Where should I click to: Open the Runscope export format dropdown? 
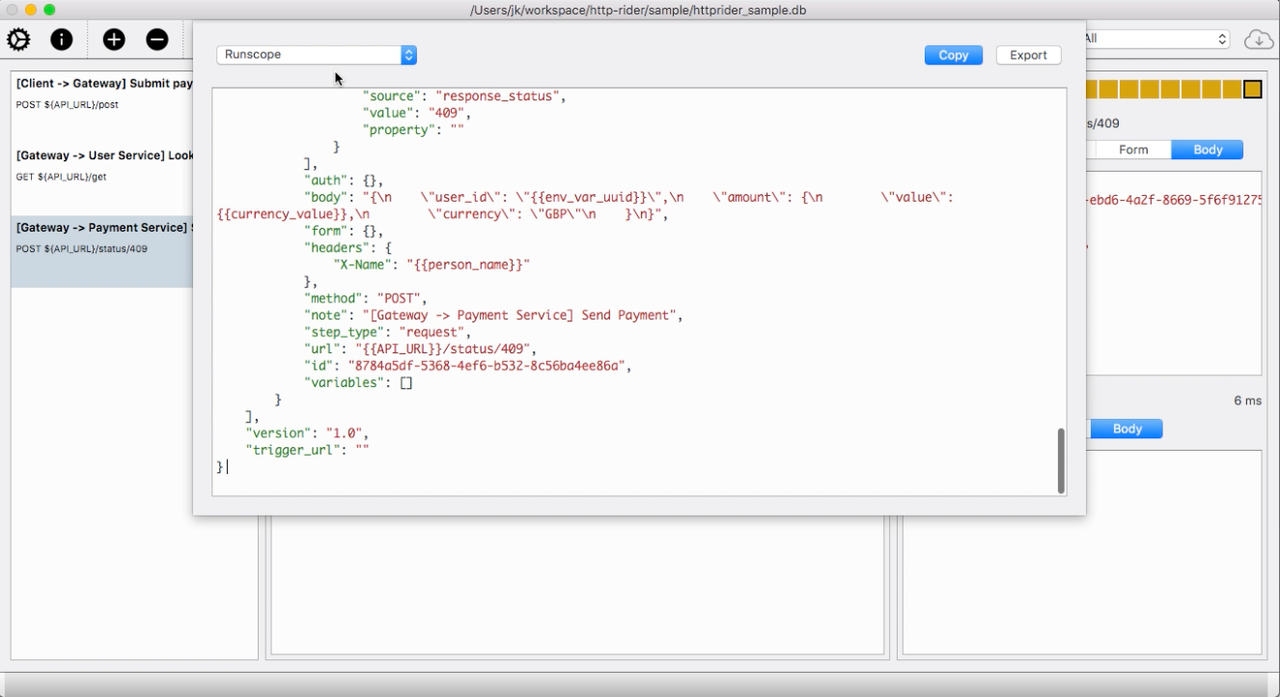[x=316, y=55]
